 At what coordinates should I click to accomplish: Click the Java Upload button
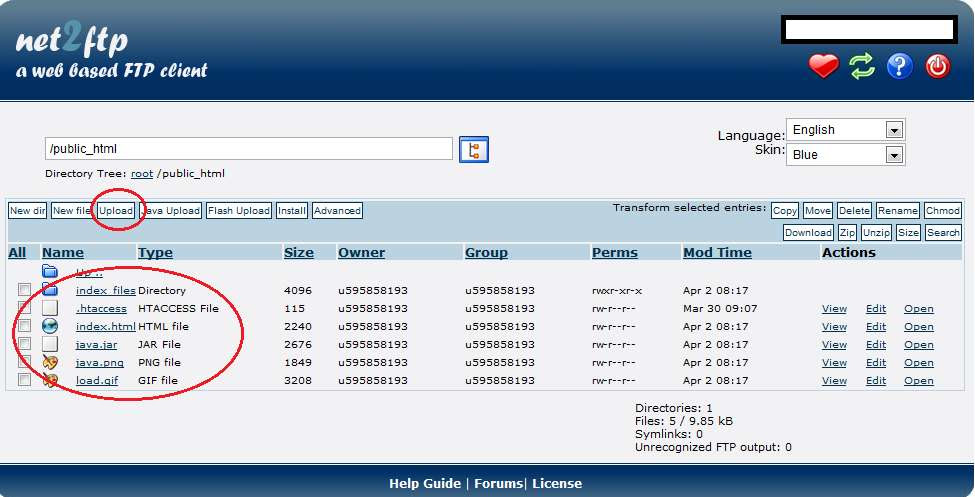(171, 211)
